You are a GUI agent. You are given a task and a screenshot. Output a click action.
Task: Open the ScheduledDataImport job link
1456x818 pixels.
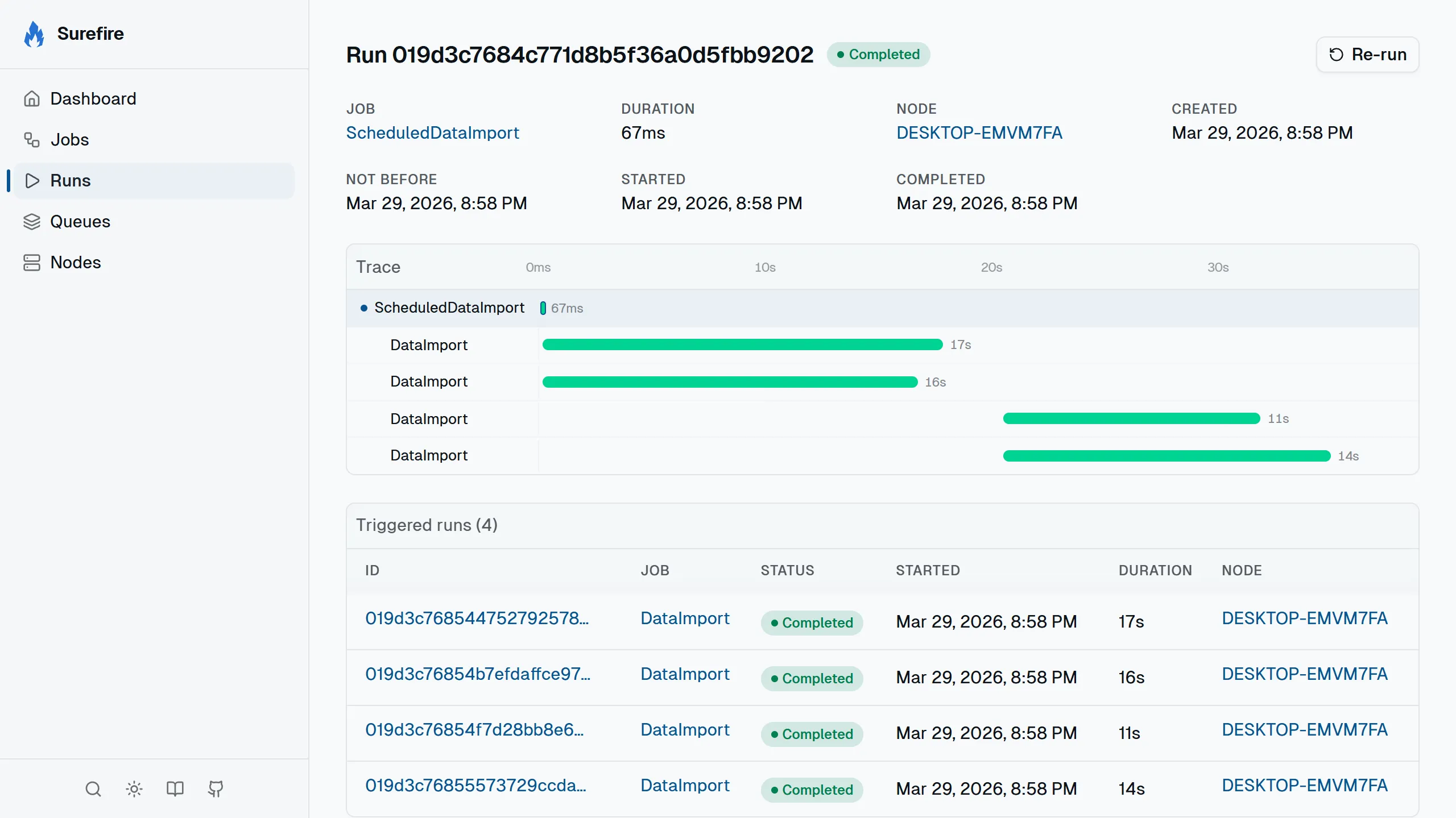click(x=432, y=133)
